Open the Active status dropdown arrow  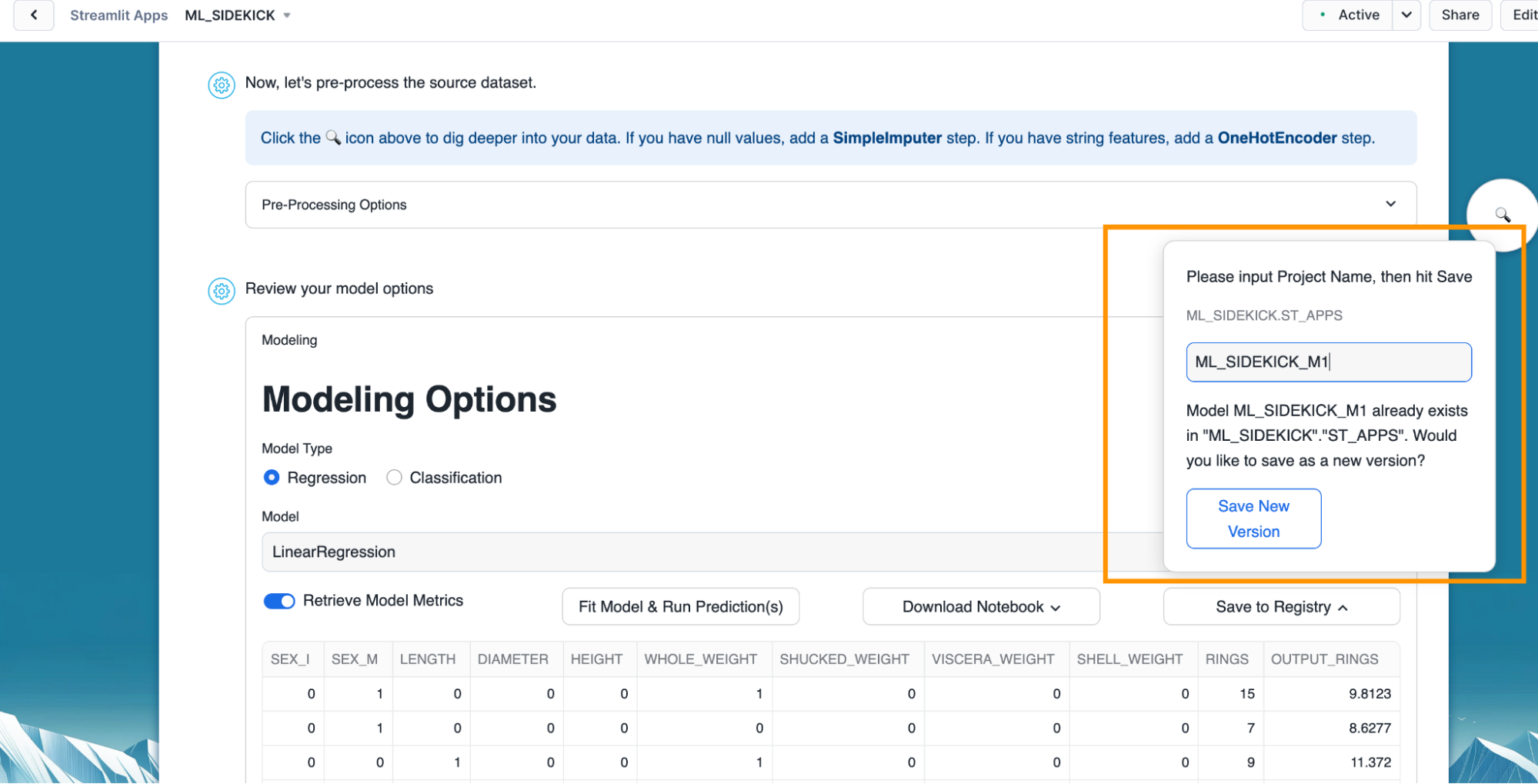pyautogui.click(x=1406, y=15)
